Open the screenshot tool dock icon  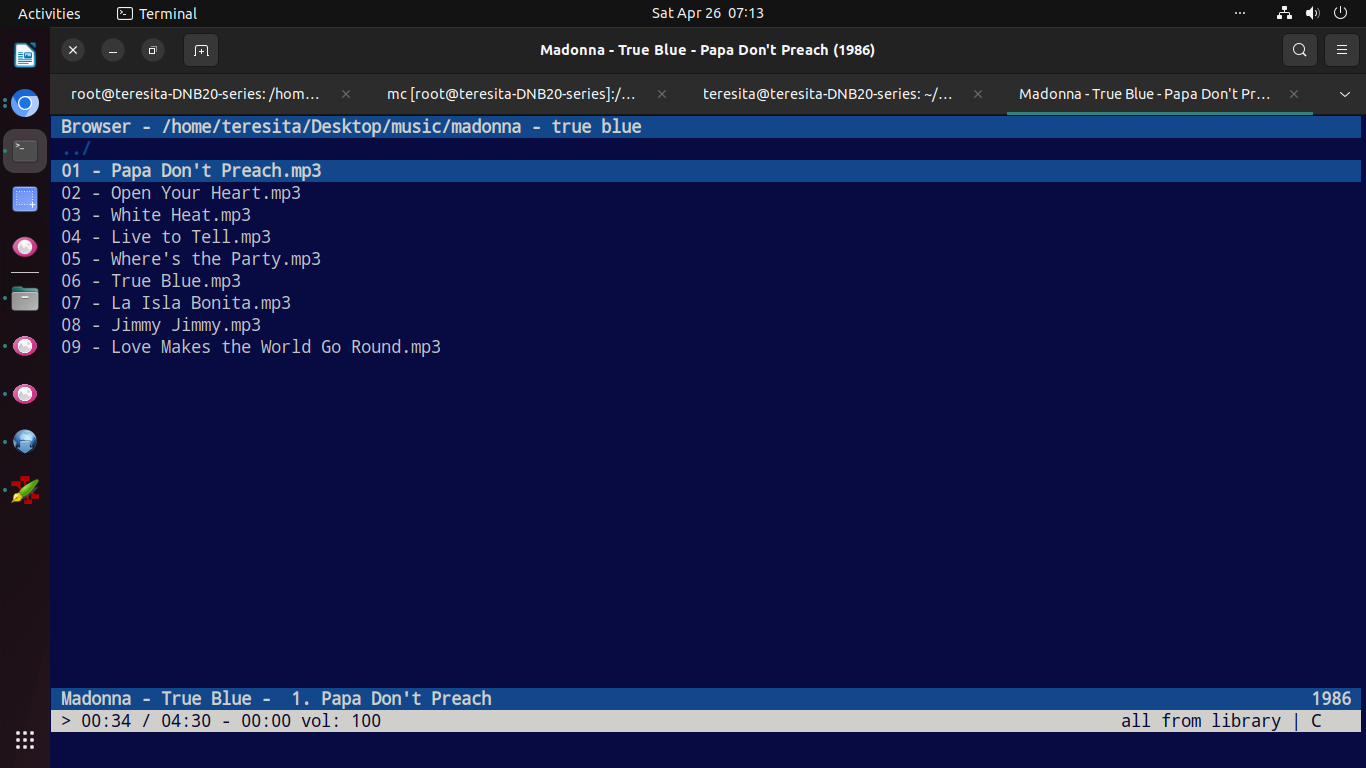tap(25, 199)
